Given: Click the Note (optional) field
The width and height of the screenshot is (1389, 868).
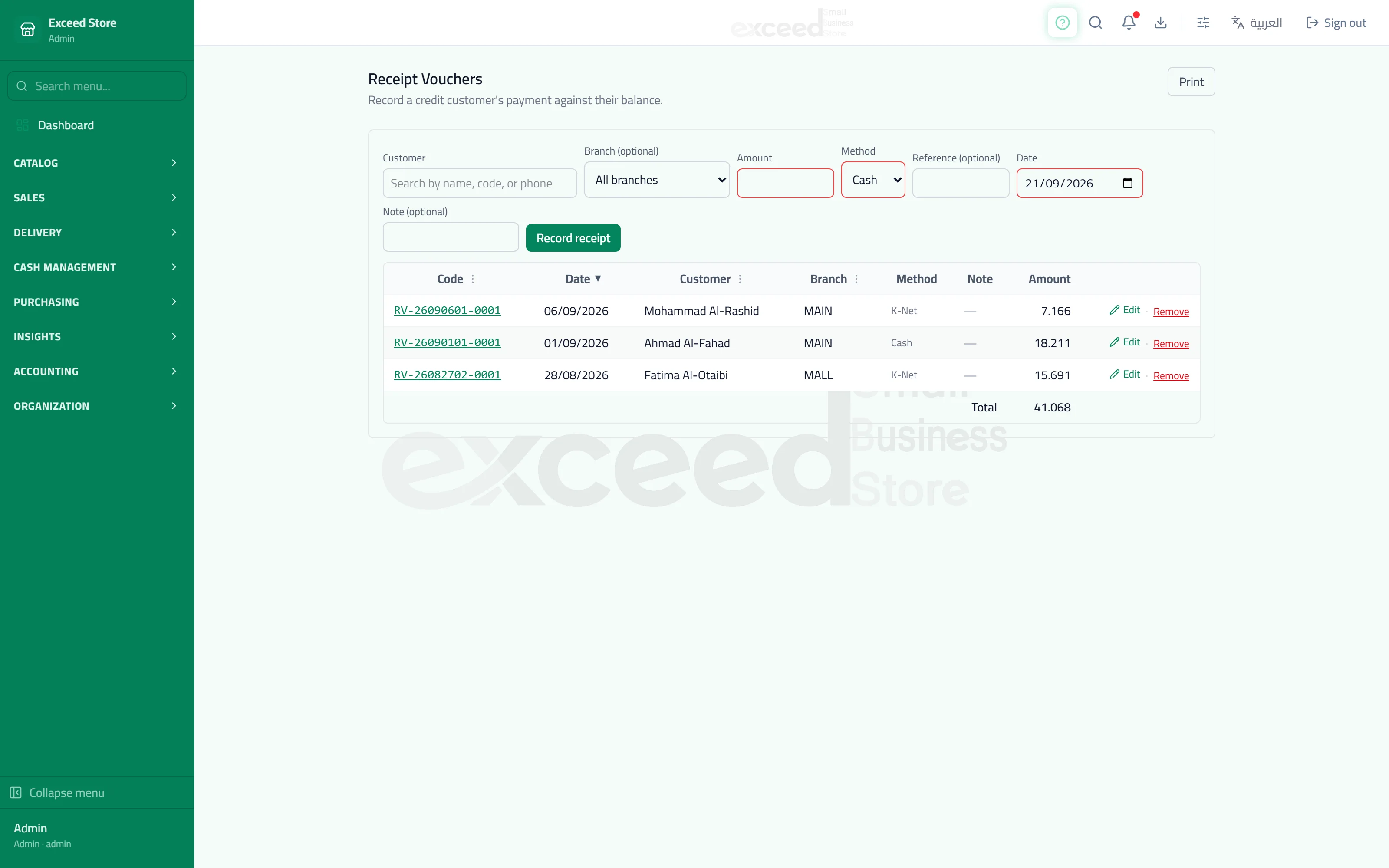Looking at the screenshot, I should [451, 237].
